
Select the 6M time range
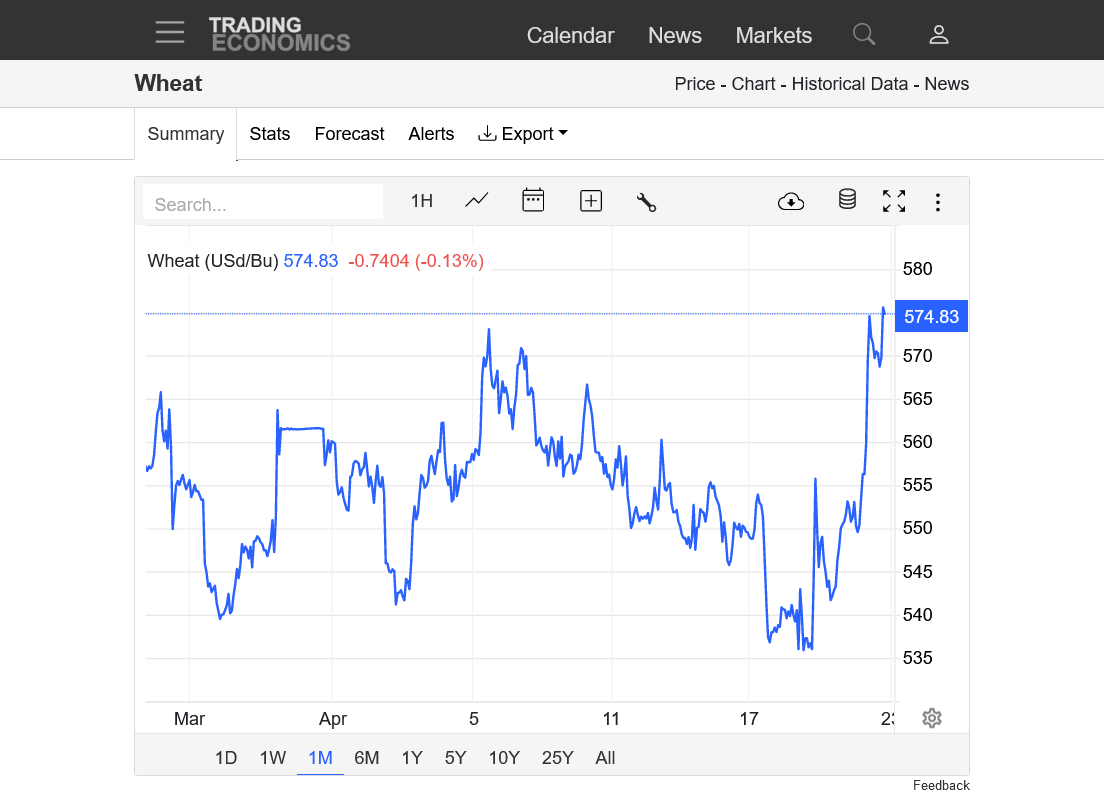(x=367, y=758)
